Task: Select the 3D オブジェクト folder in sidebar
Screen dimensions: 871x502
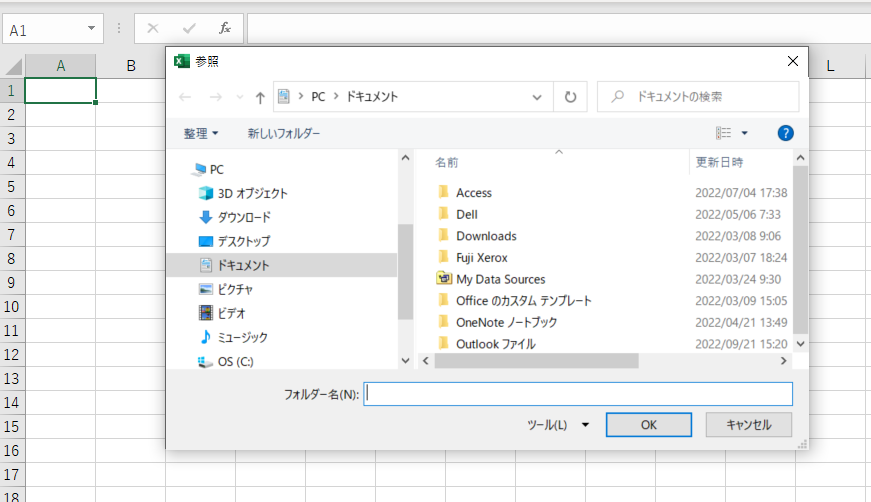Action: coord(252,193)
